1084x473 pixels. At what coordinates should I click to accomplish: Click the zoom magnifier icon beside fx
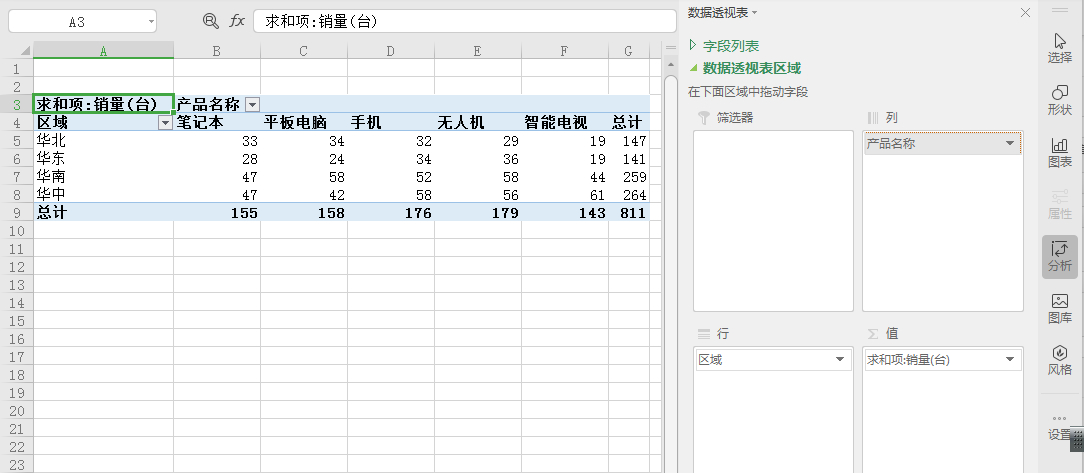pyautogui.click(x=211, y=21)
